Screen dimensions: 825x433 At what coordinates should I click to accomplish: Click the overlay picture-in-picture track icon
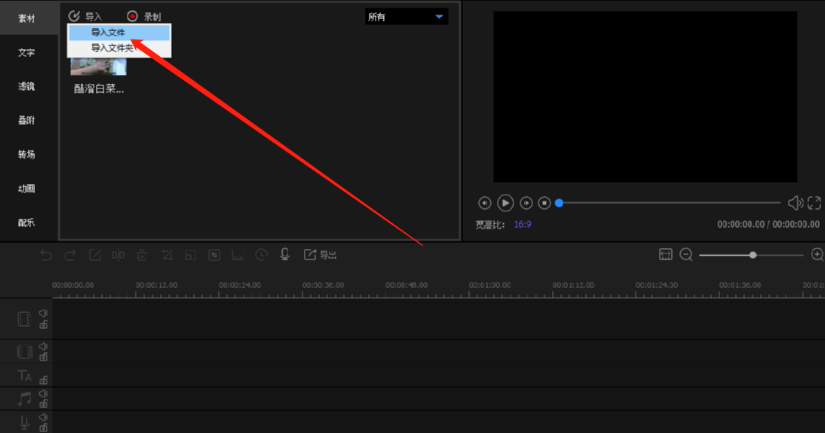click(25, 351)
